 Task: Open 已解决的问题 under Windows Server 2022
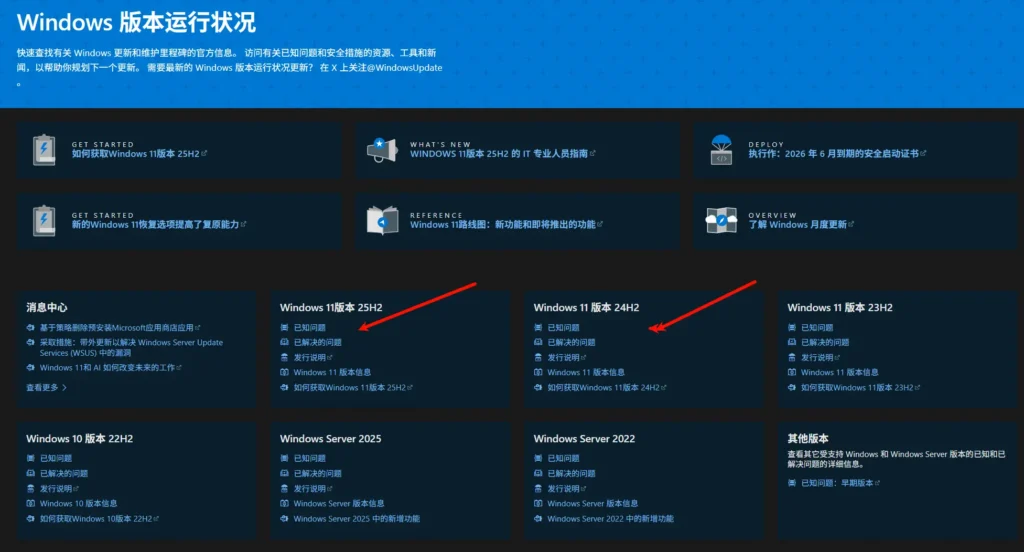[571, 474]
